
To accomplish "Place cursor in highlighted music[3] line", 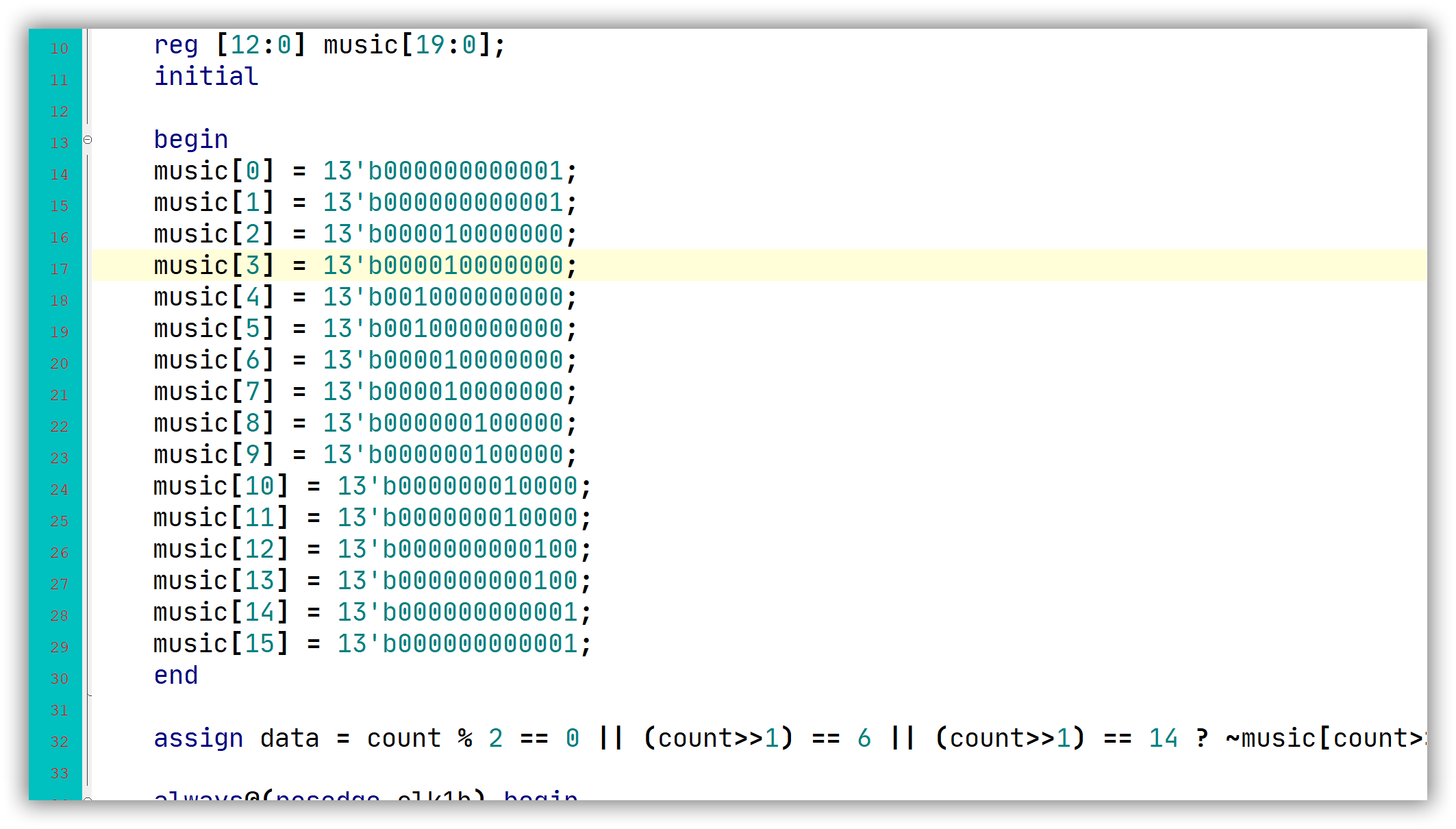I will point(365,265).
